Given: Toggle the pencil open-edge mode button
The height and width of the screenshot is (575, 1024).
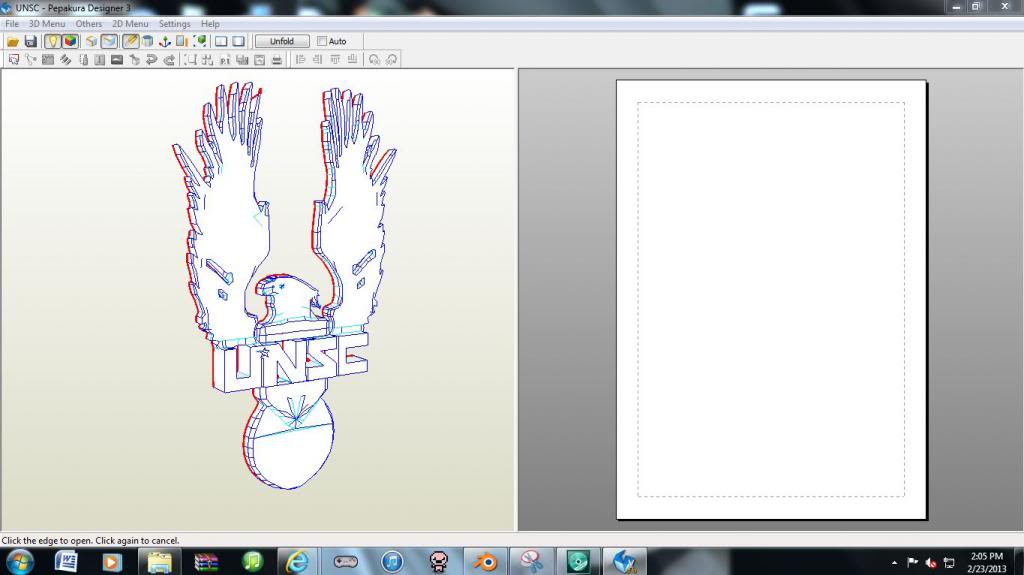Looking at the screenshot, I should pyautogui.click(x=131, y=41).
